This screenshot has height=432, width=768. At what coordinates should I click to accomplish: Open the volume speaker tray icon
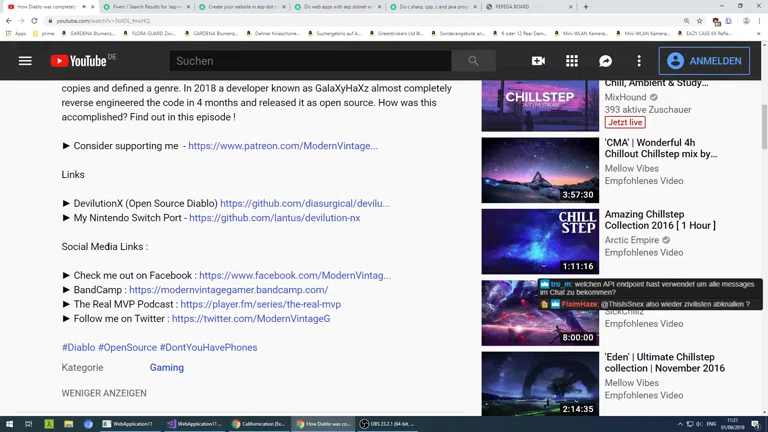click(x=699, y=424)
